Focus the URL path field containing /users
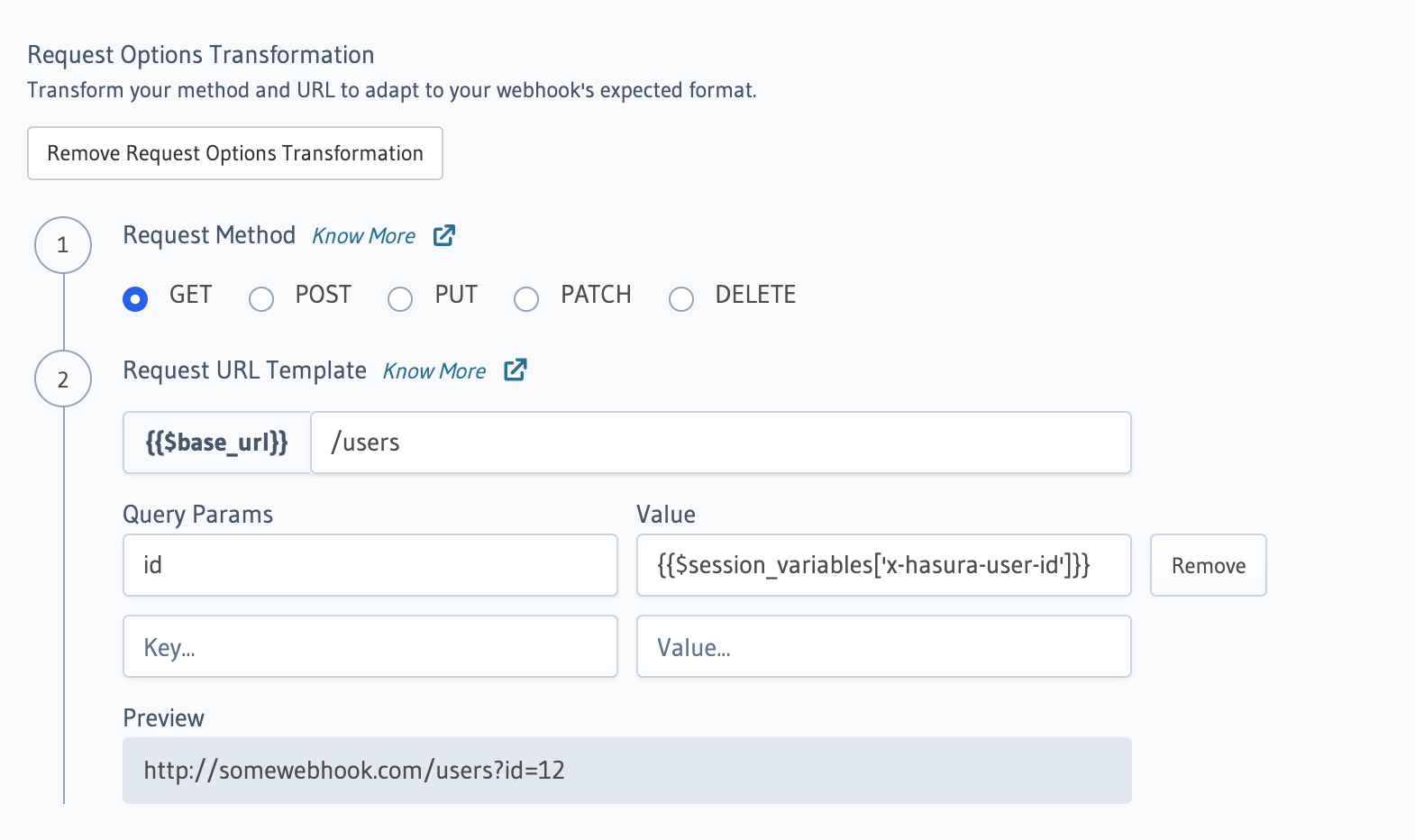The image size is (1415, 840). point(720,443)
